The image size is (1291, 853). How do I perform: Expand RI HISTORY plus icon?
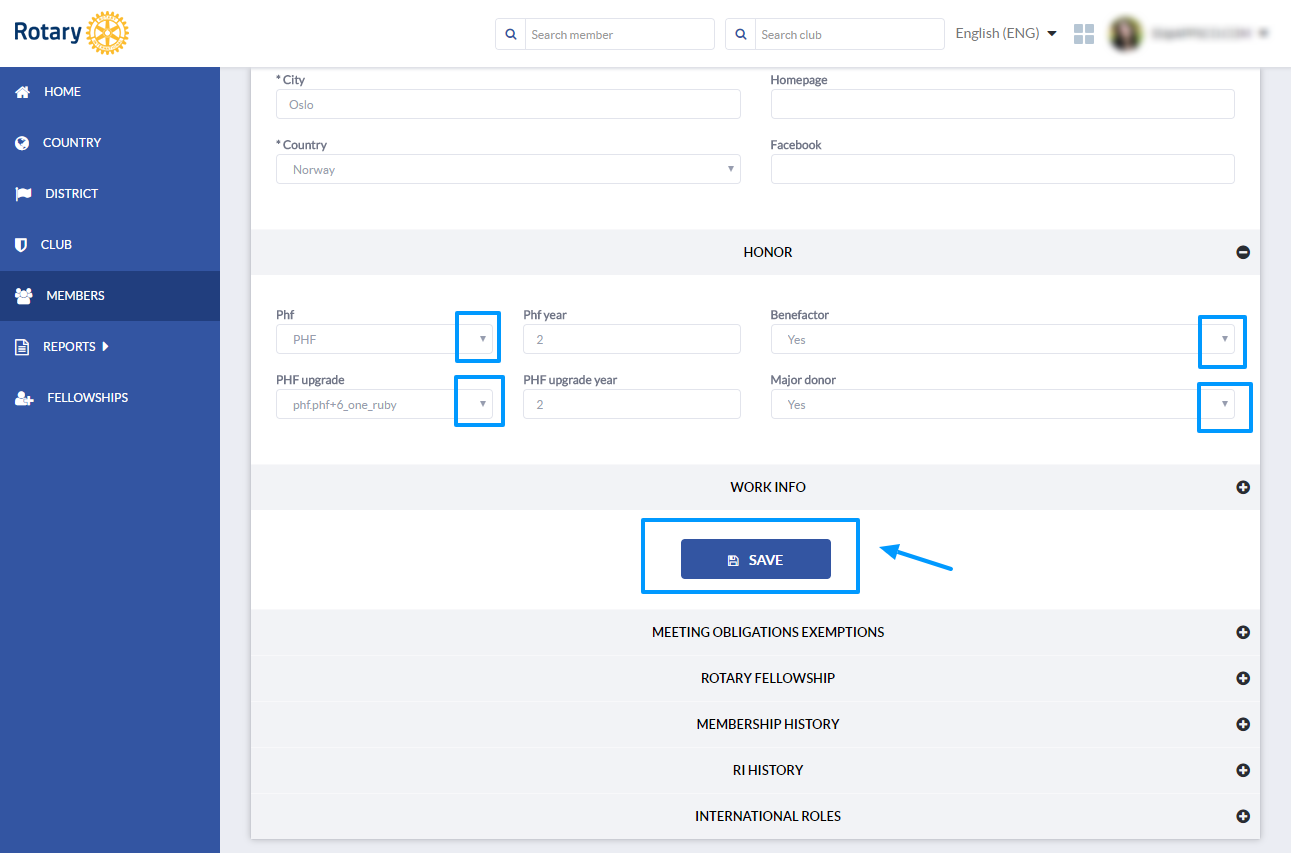[1243, 770]
